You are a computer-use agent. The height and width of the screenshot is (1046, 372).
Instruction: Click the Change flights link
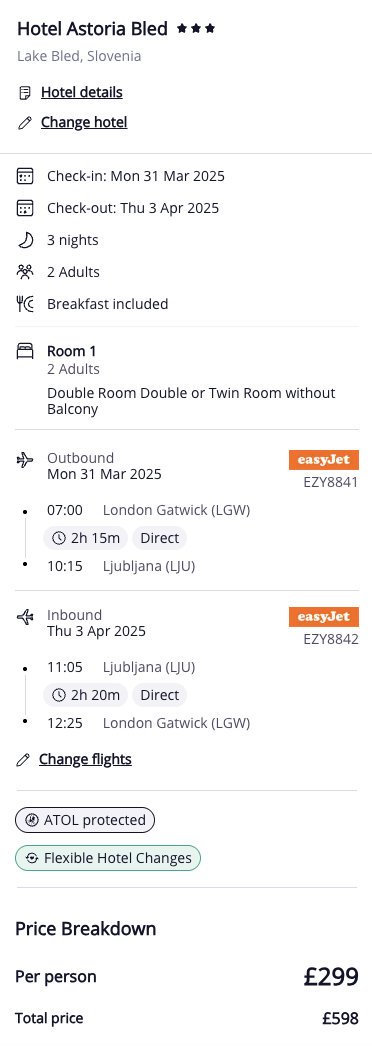click(x=85, y=759)
